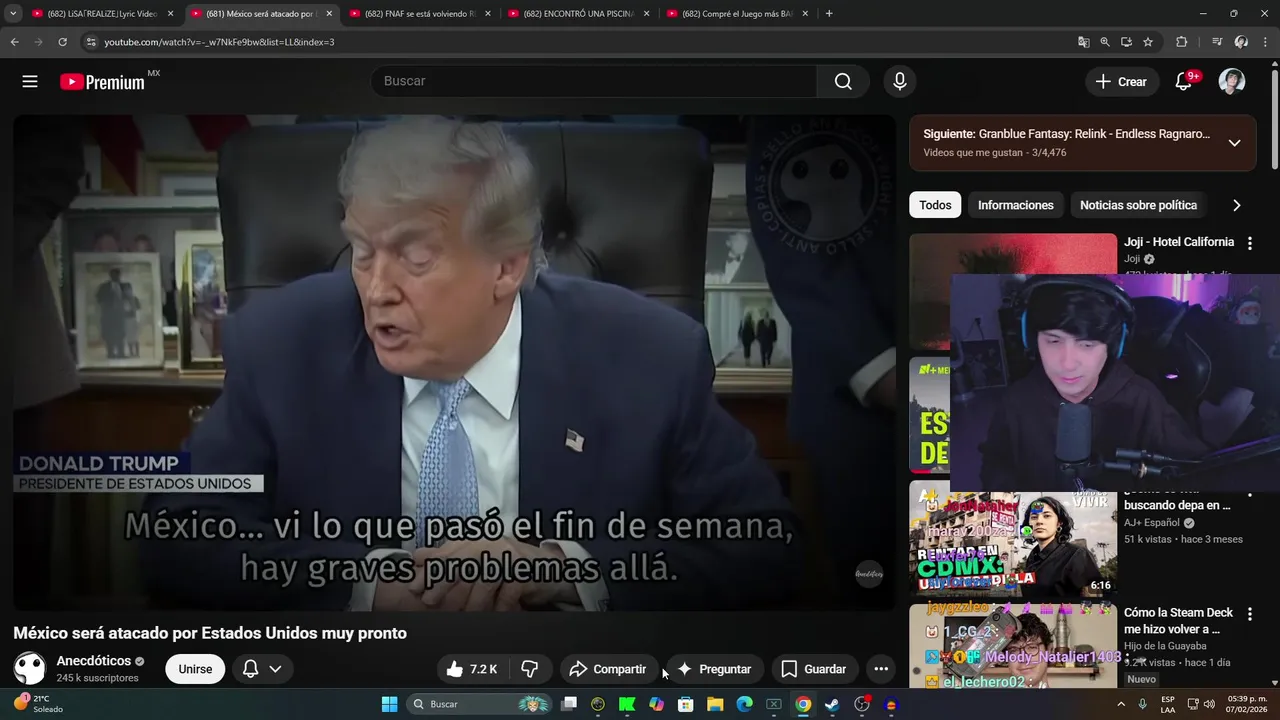Collapse the playlist panel chevron
Viewport: 1280px width, 720px height.
[1234, 143]
